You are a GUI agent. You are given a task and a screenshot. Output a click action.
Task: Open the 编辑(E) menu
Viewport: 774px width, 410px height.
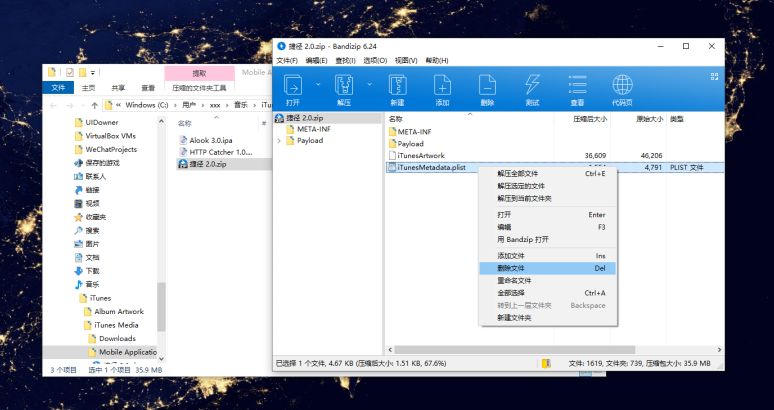click(x=316, y=60)
